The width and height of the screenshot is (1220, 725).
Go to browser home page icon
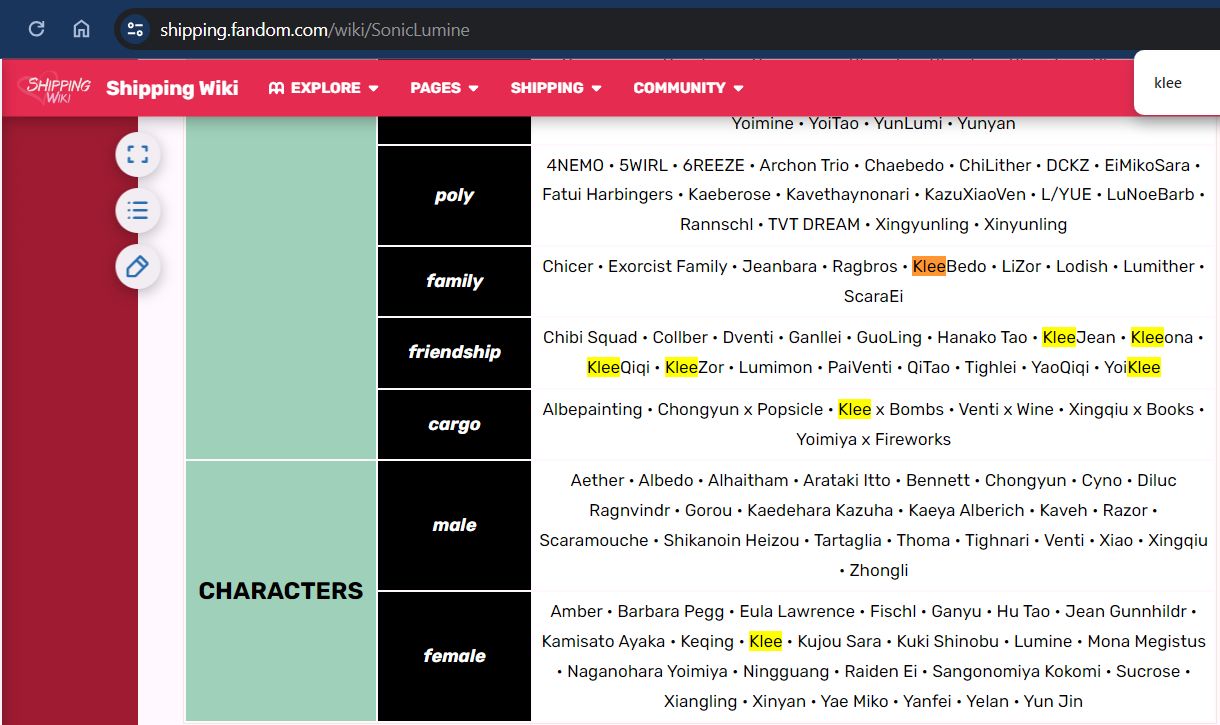[x=81, y=29]
